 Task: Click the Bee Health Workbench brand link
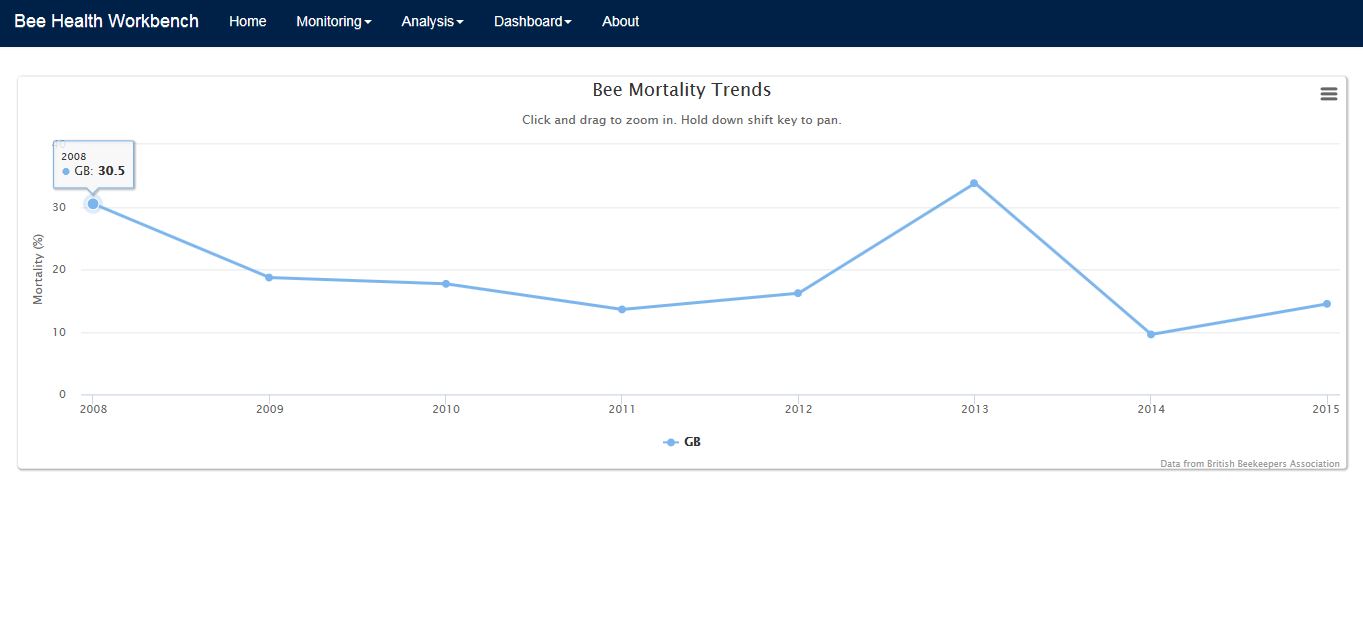click(106, 22)
